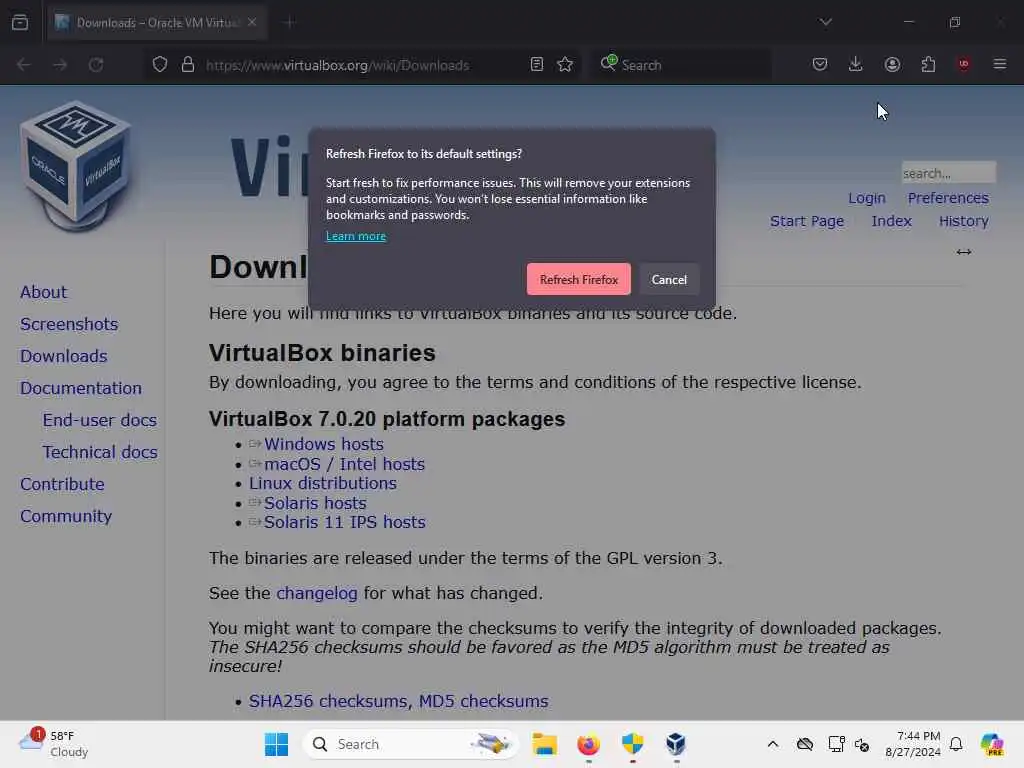Open the Index link
Viewport: 1024px width, 768px height.
[x=891, y=221]
